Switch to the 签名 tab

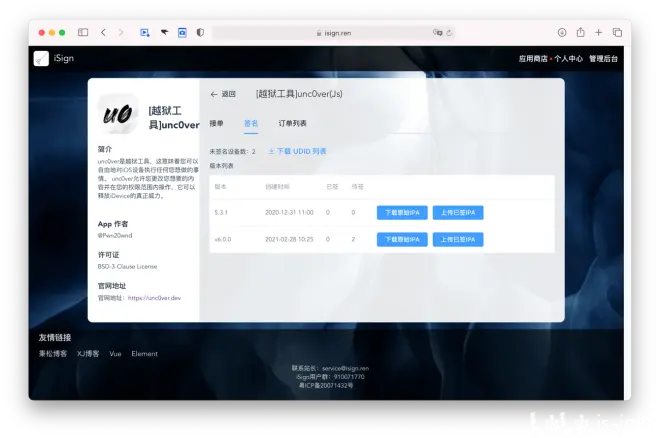click(x=251, y=123)
